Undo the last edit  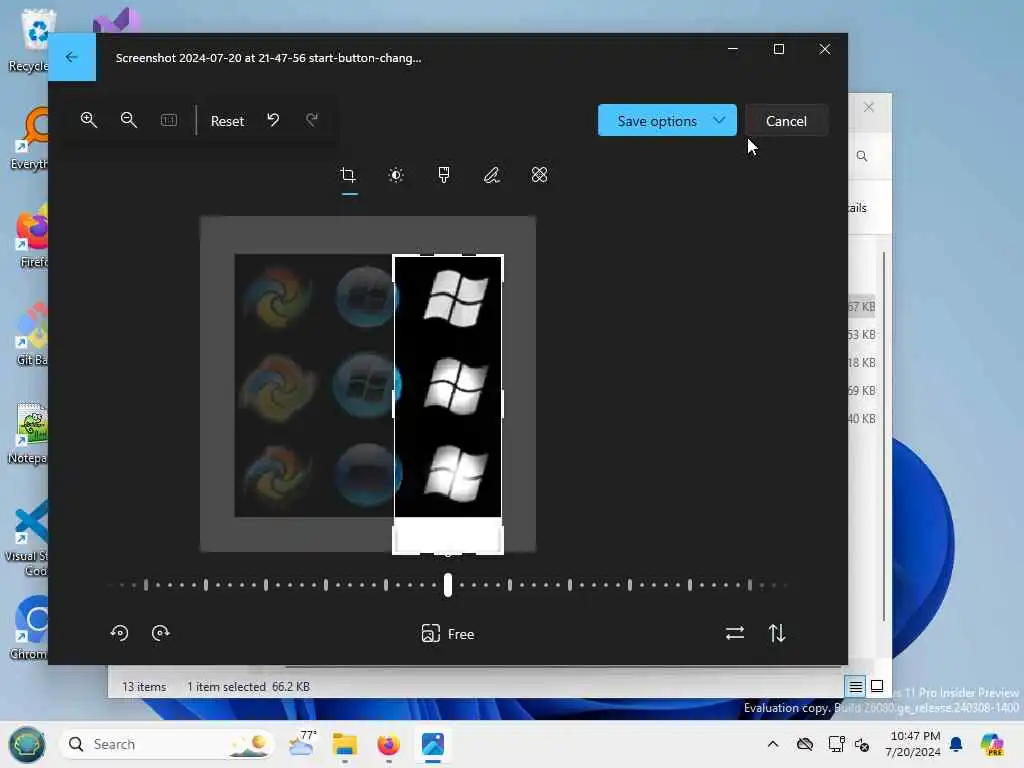tap(273, 120)
